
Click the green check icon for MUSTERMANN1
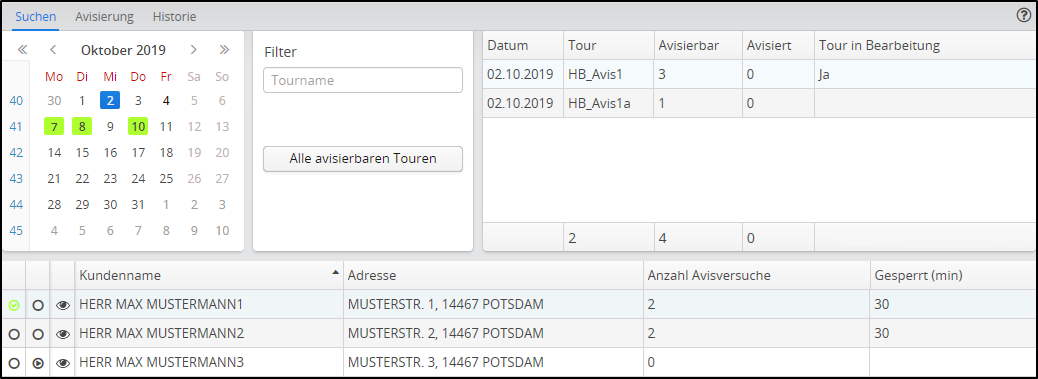pyautogui.click(x=14, y=305)
